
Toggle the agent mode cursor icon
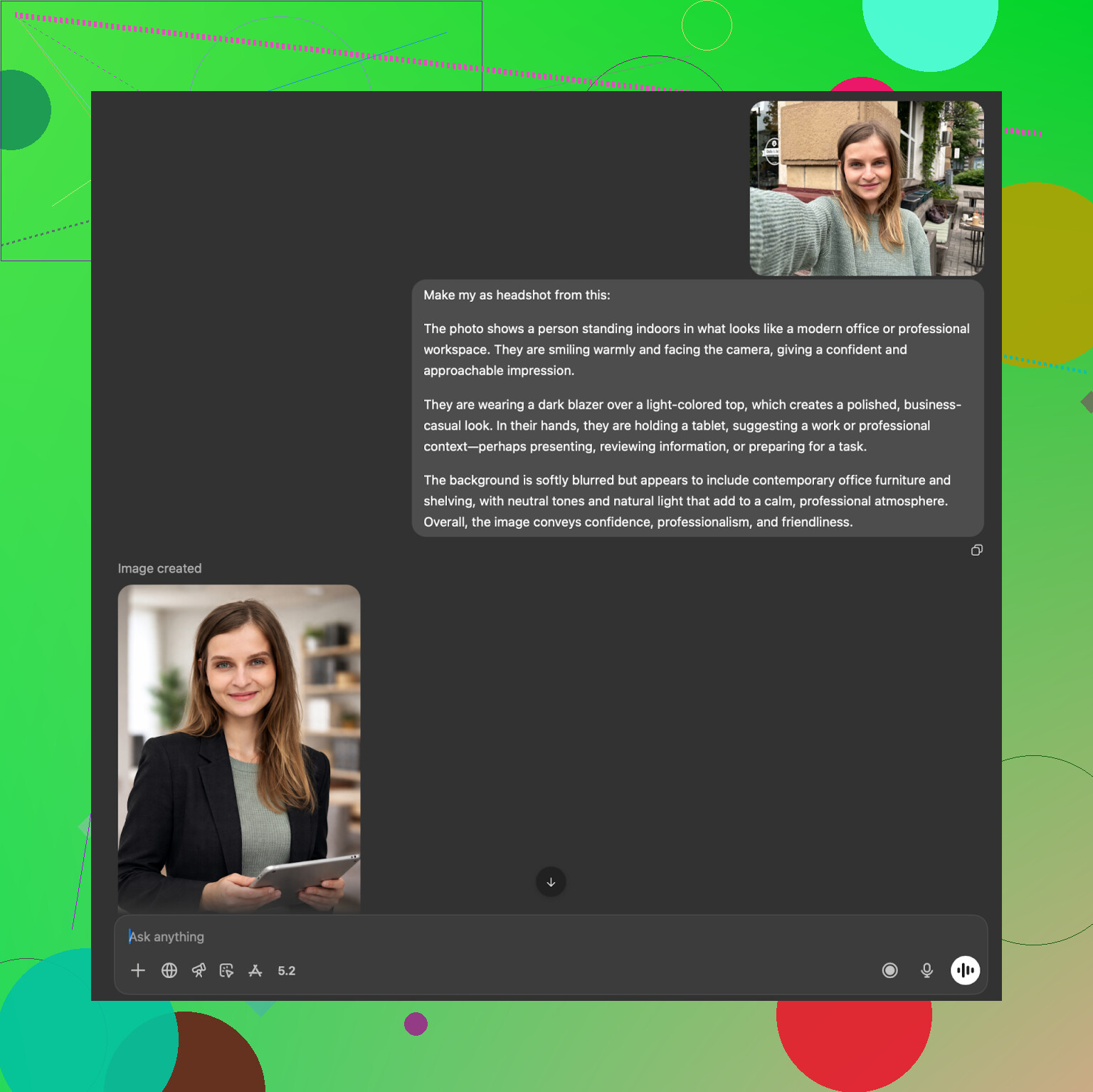pos(226,970)
